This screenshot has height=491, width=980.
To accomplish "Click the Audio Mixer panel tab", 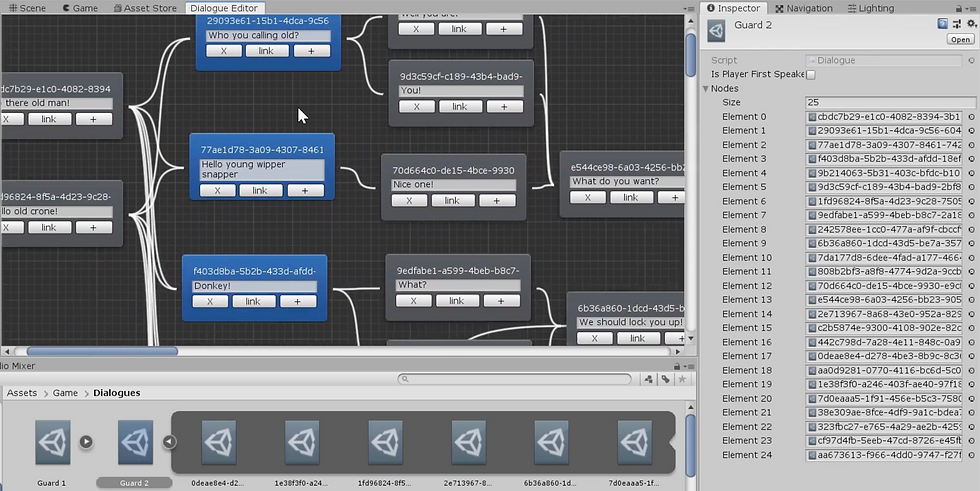I will tap(18, 366).
